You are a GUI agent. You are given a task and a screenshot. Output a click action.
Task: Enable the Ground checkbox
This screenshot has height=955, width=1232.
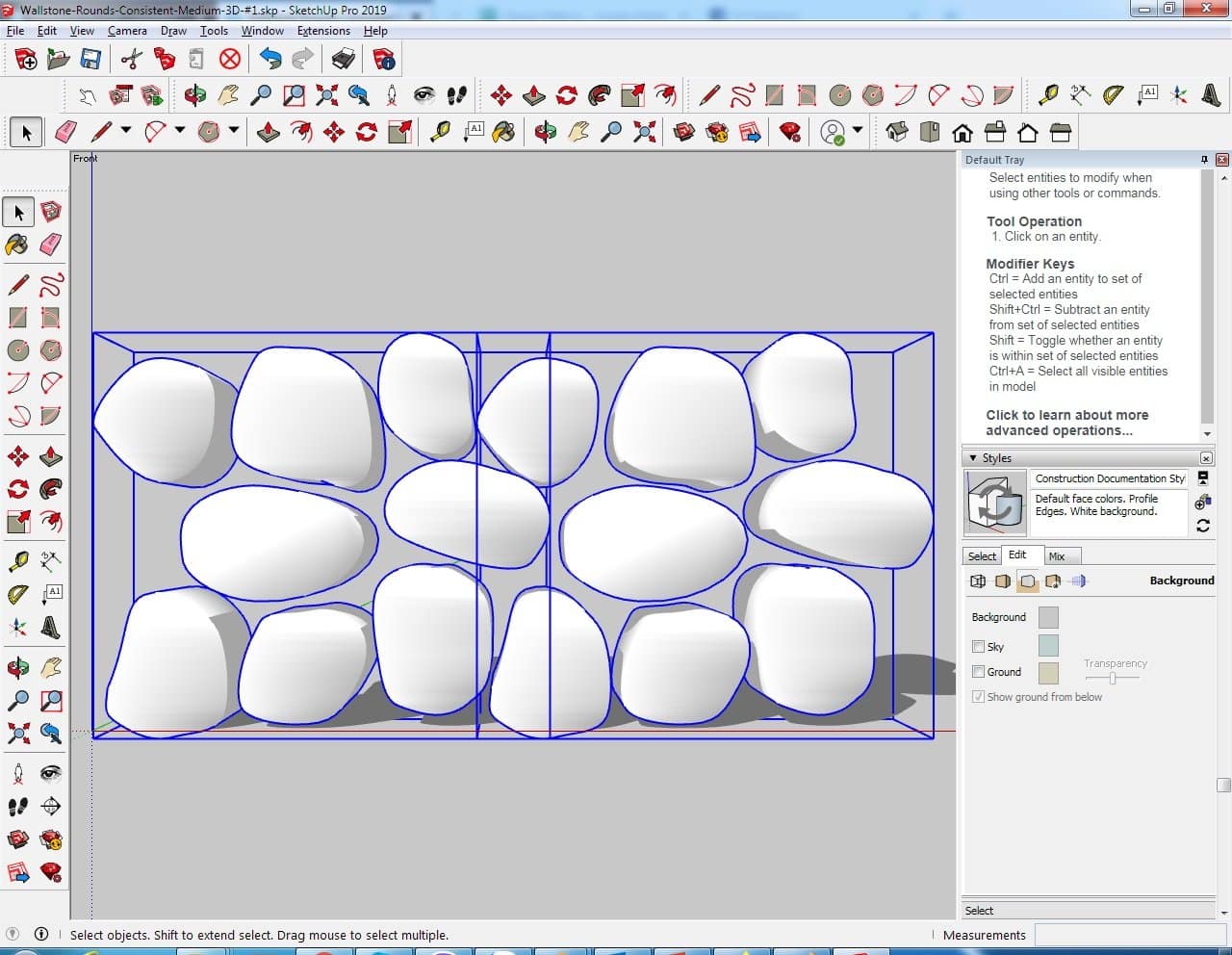[x=979, y=672]
